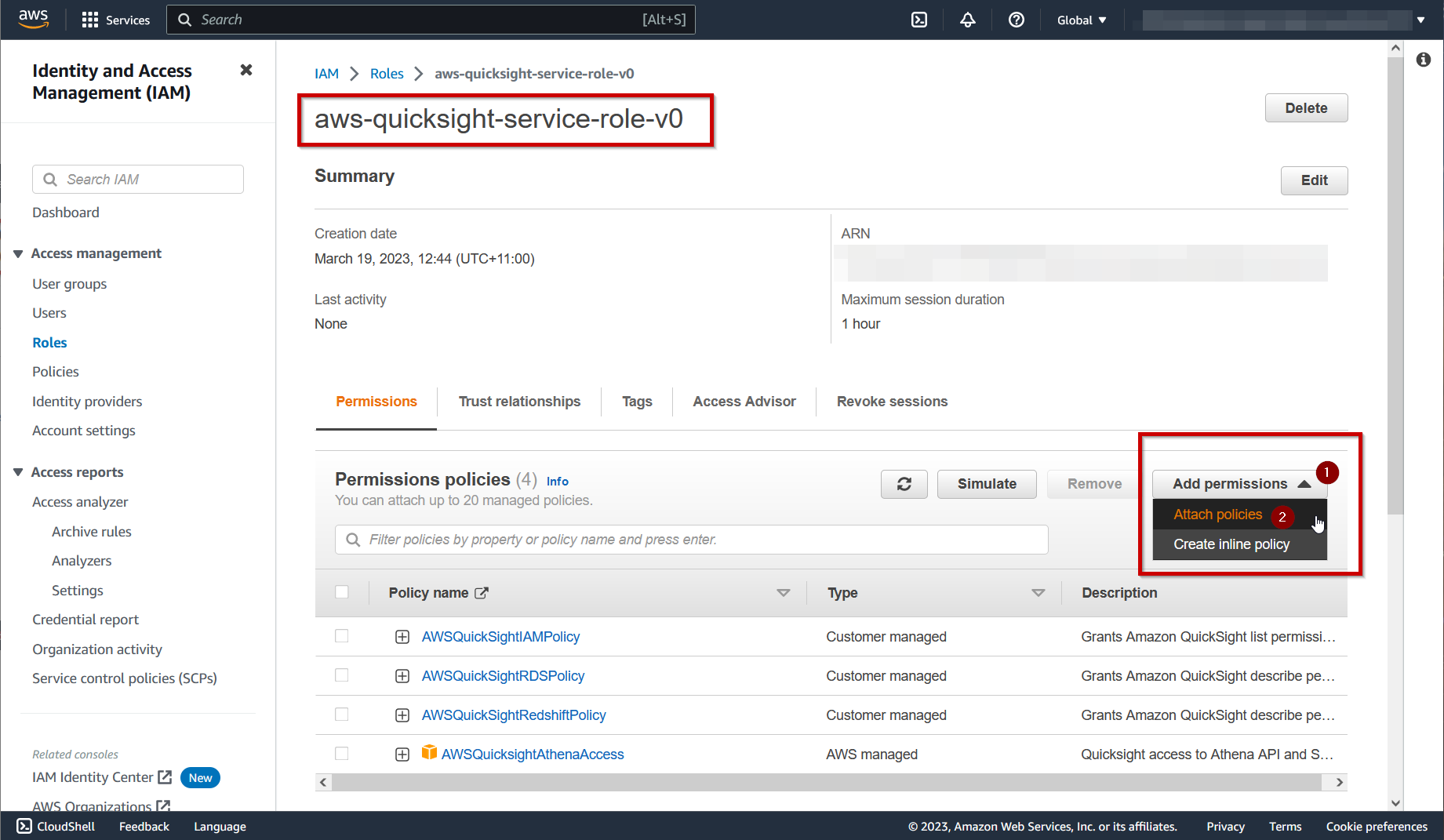
Task: Click the table horizontal scrollbar
Action: point(827,782)
